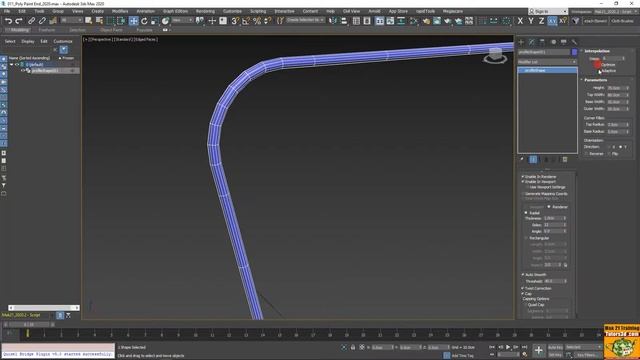Restrict to XY plane button
The height and width of the screenshot is (360, 640).
pyautogui.click(x=552, y=21)
